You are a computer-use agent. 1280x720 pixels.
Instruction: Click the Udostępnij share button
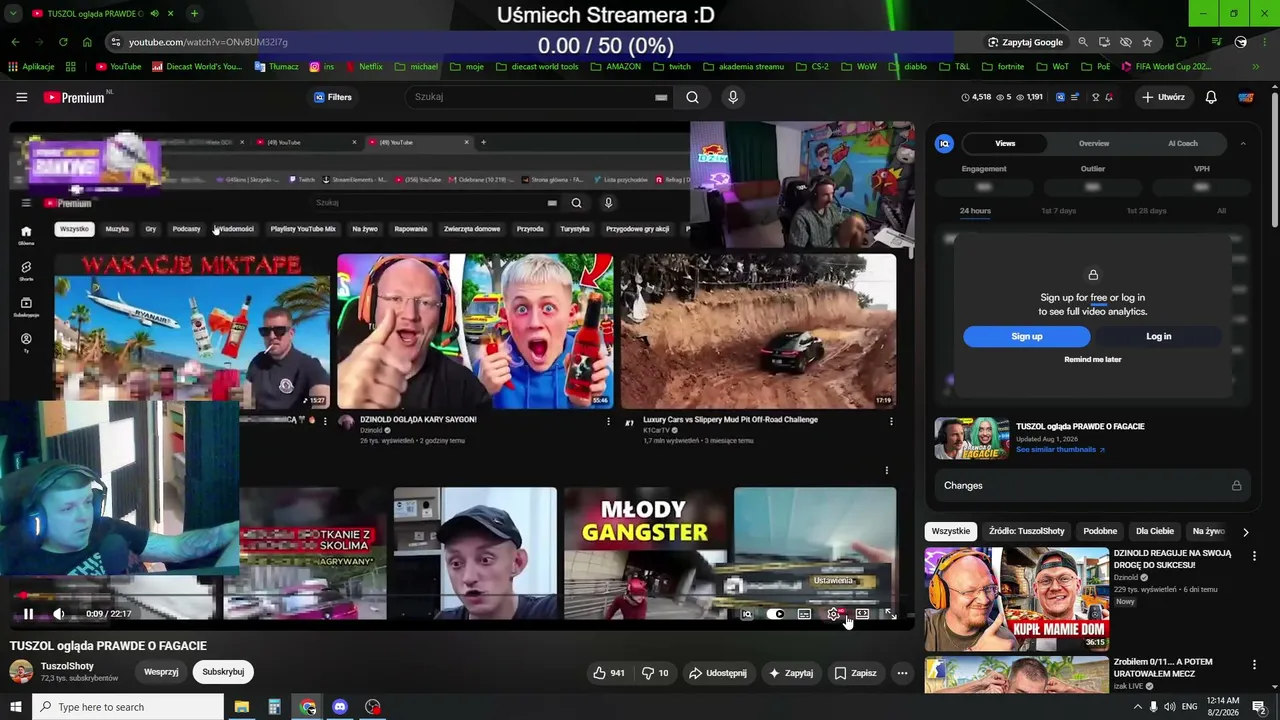point(718,673)
